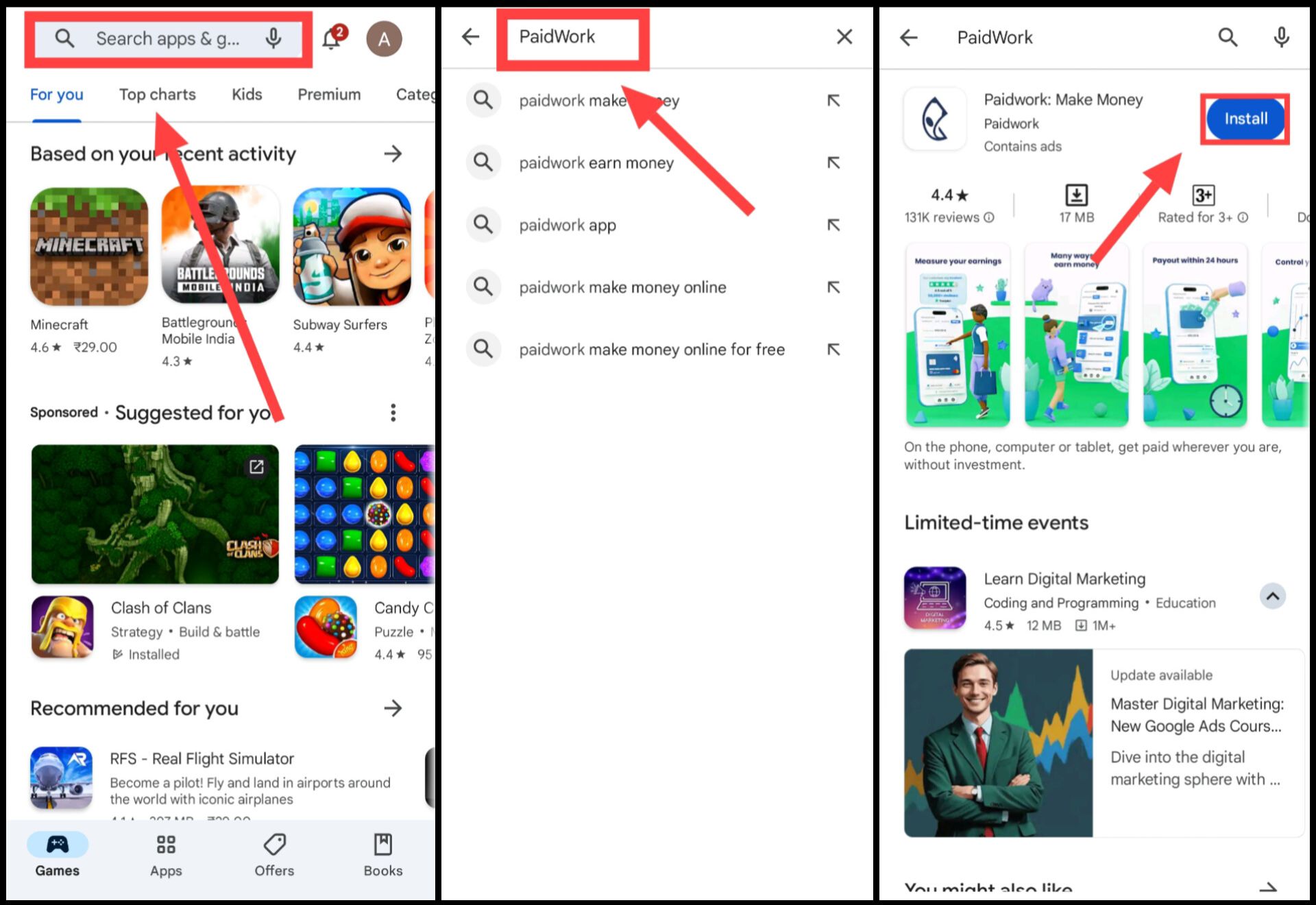The width and height of the screenshot is (1316, 905).
Task: Go back from PaidWork results page
Action: coord(909,37)
